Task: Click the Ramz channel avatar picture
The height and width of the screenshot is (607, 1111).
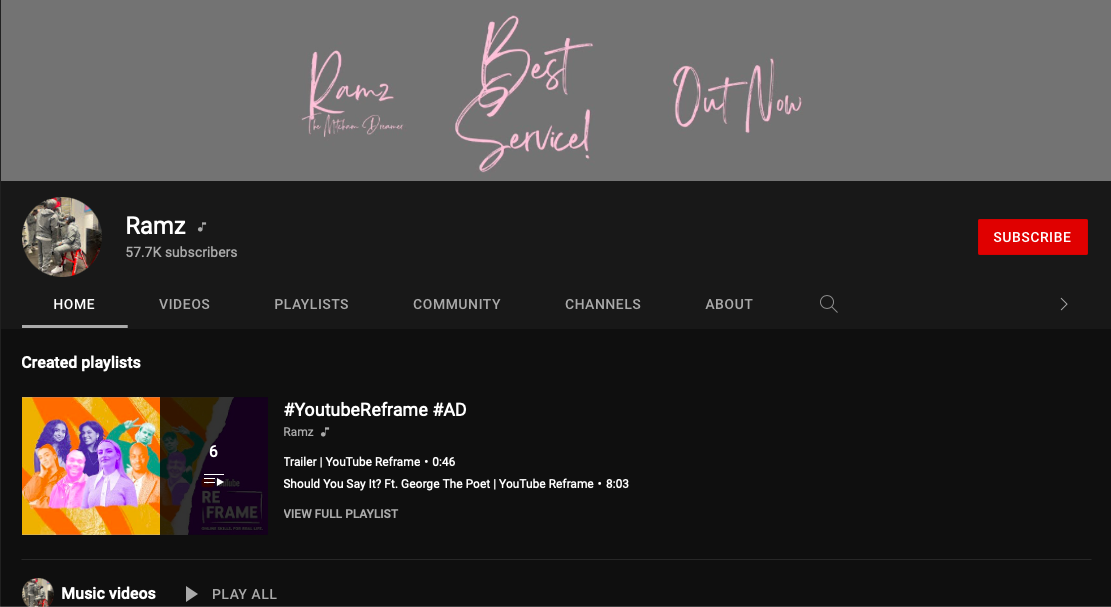Action: click(x=62, y=237)
